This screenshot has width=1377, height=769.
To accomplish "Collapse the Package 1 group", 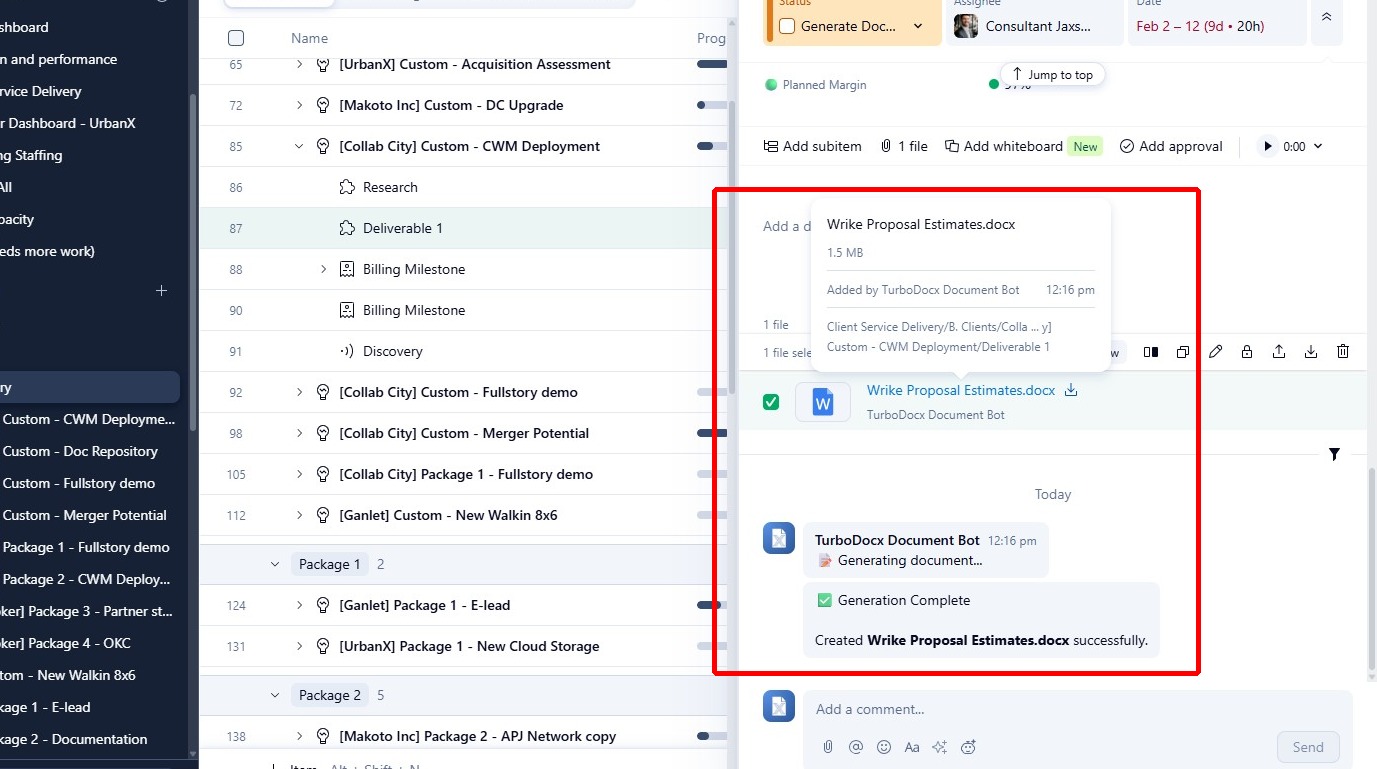I will (275, 564).
